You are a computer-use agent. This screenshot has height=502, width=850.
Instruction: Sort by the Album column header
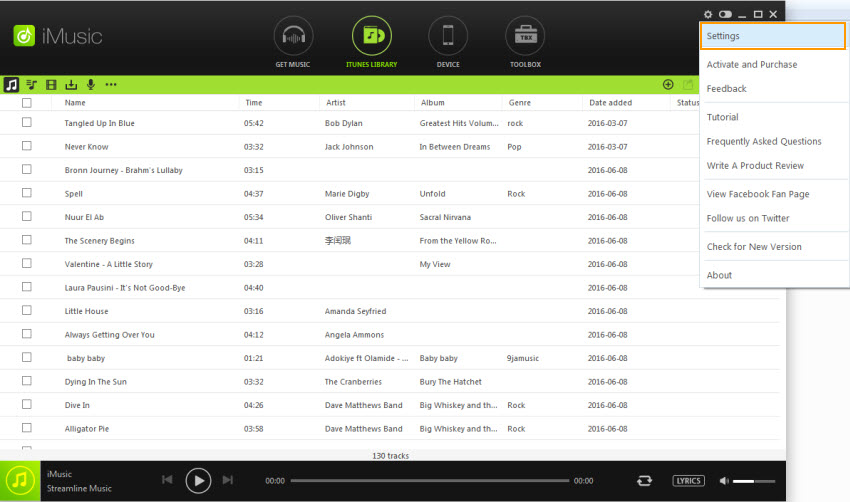(x=433, y=102)
